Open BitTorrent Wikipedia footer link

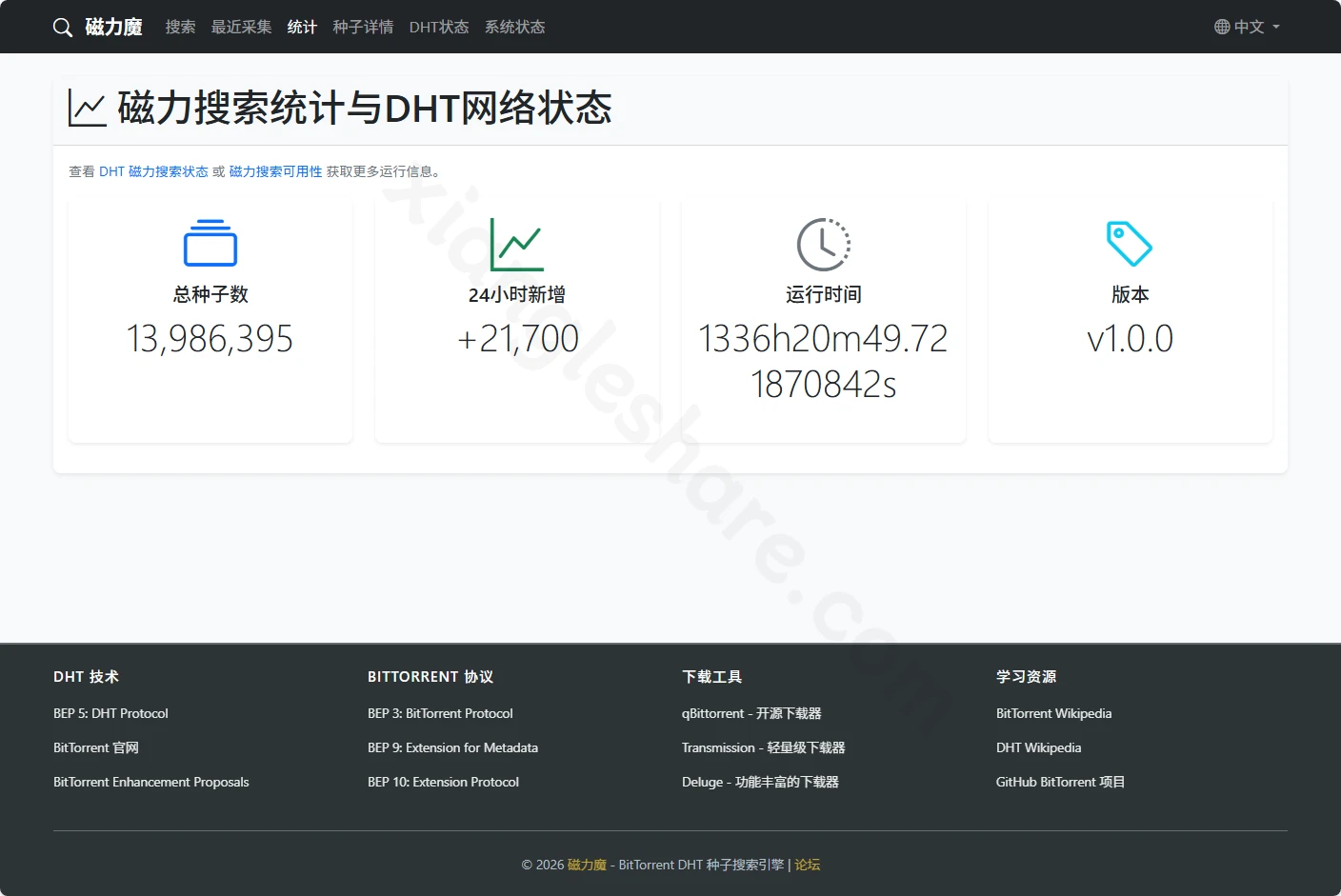tap(1053, 713)
